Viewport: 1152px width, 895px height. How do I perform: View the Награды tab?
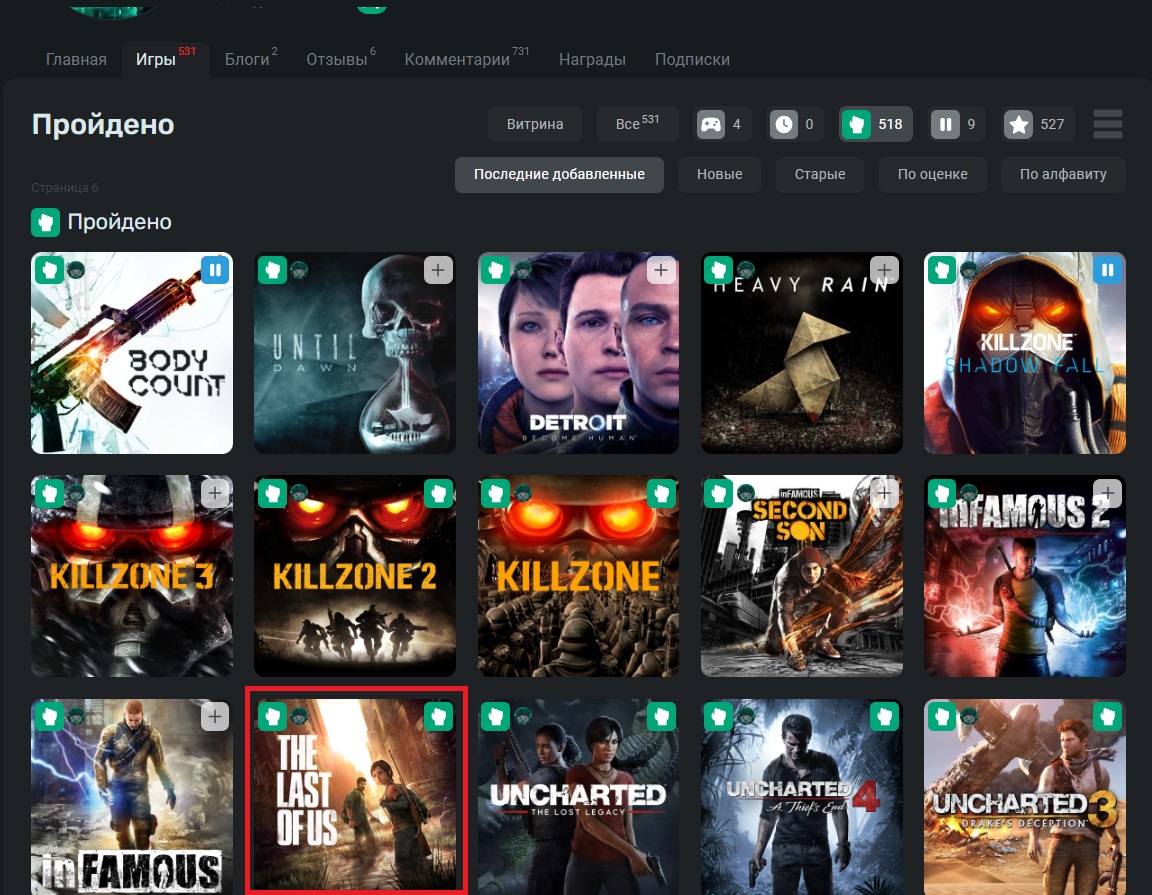tap(592, 60)
